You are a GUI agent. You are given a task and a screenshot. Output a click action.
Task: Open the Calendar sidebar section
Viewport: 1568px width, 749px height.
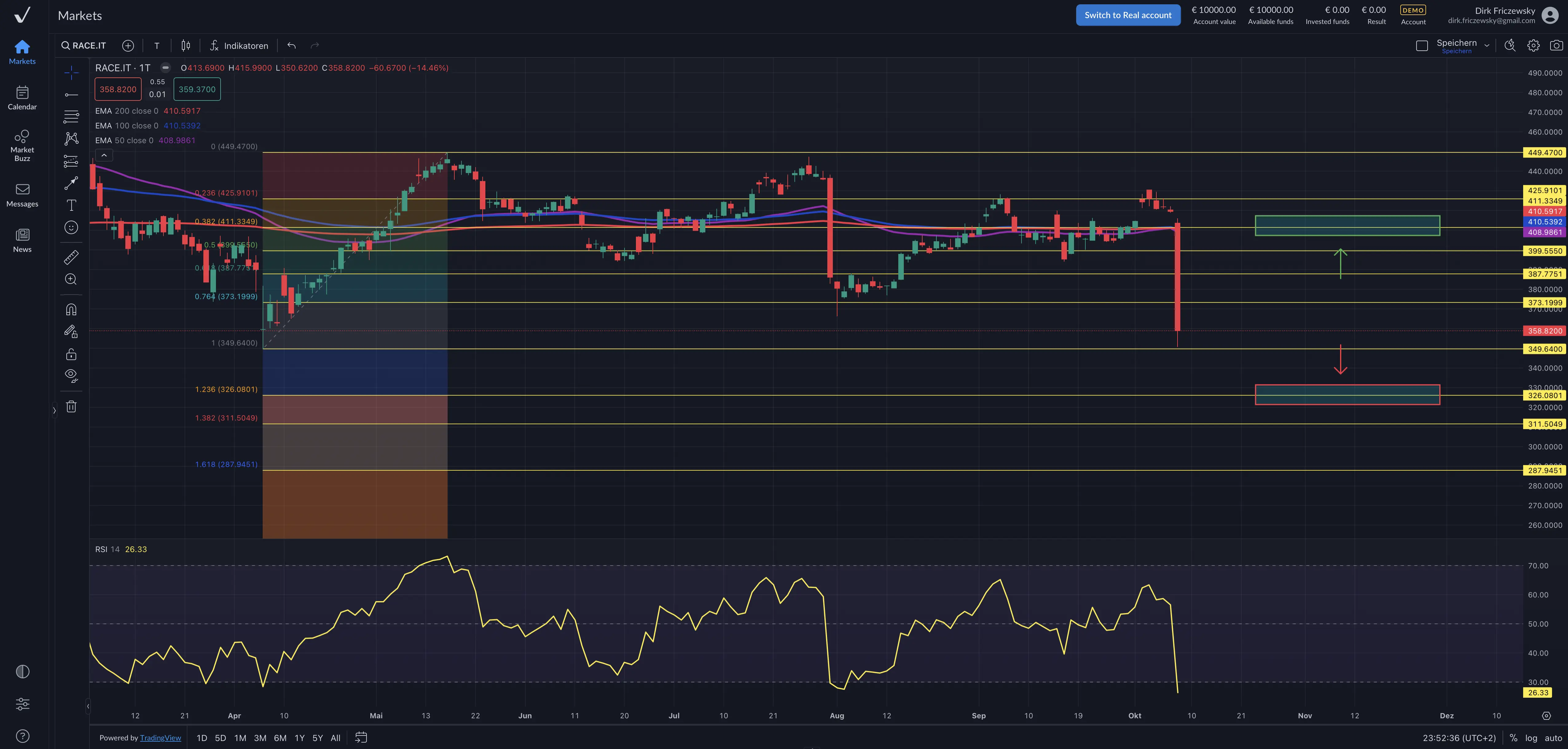(22, 97)
